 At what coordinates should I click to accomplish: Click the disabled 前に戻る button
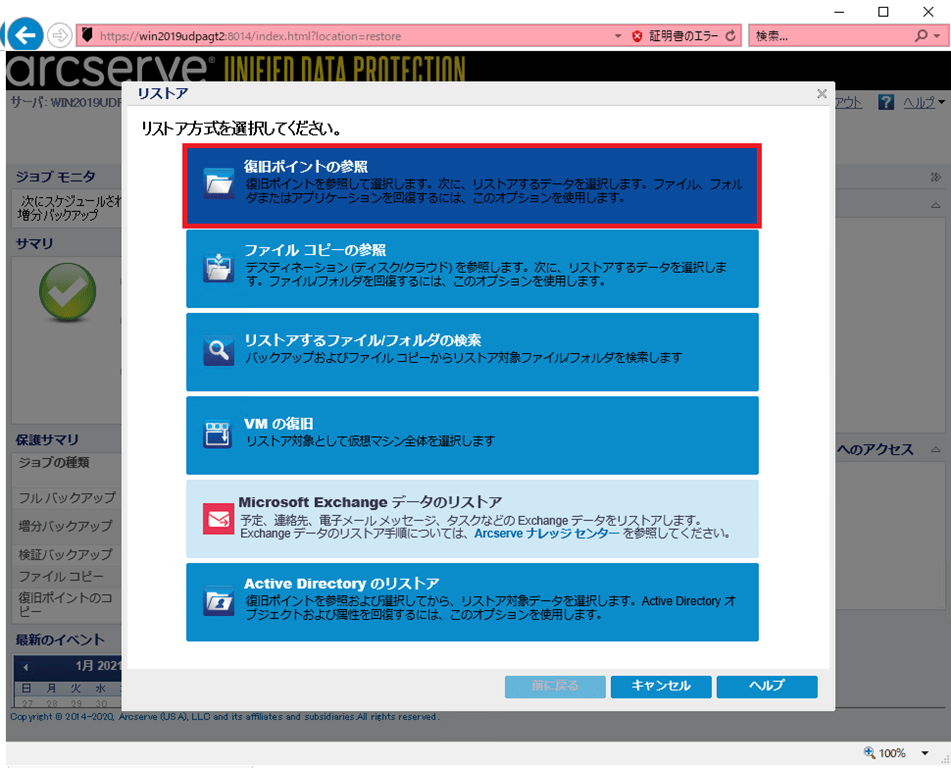(x=555, y=686)
